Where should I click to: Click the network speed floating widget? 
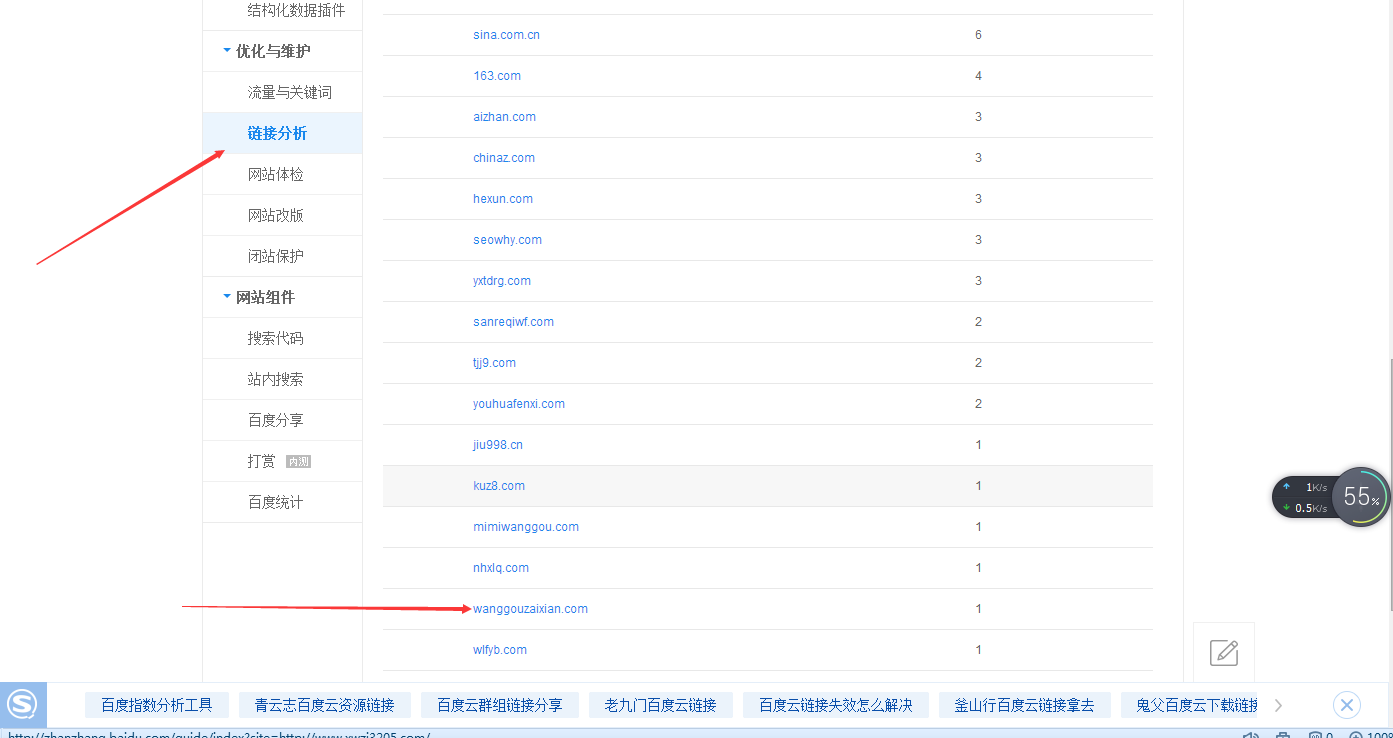click(x=1305, y=497)
